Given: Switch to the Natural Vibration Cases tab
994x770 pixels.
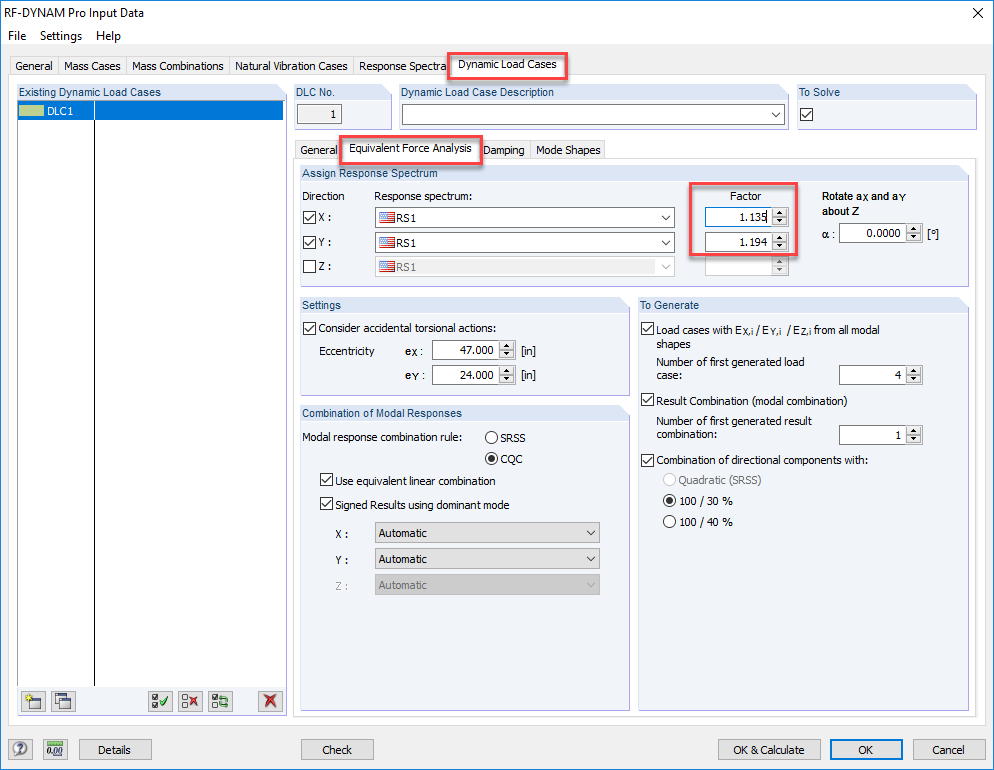Looking at the screenshot, I should [291, 66].
